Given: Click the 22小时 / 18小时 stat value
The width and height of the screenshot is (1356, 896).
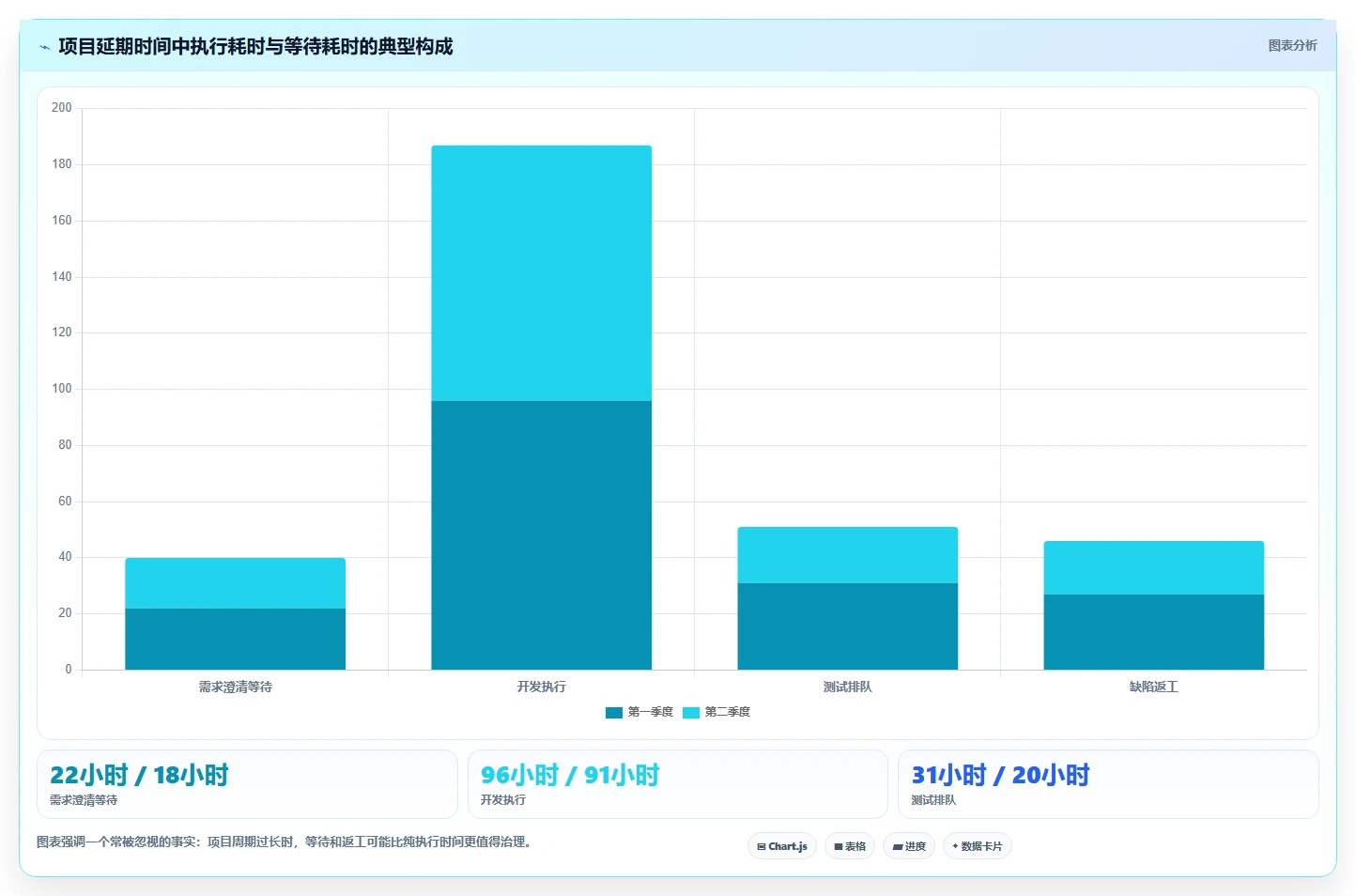Looking at the screenshot, I should click(139, 775).
